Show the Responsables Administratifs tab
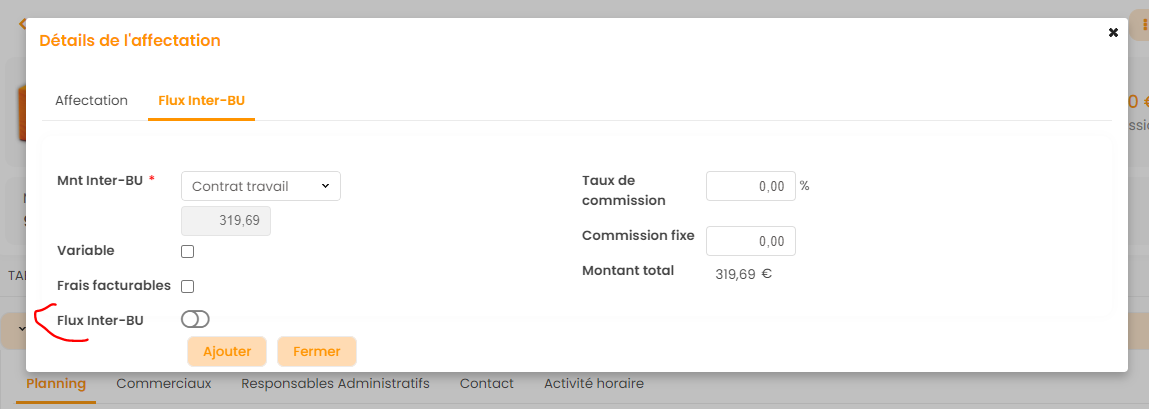Image resolution: width=1149 pixels, height=409 pixels. pos(335,384)
